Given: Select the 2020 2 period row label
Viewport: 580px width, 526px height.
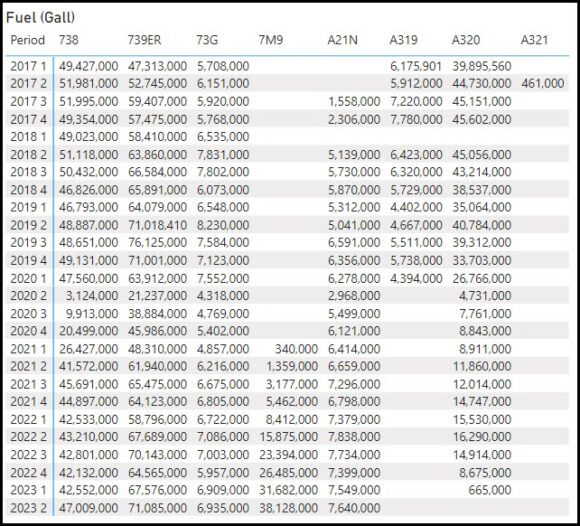Looking at the screenshot, I should pos(28,296).
